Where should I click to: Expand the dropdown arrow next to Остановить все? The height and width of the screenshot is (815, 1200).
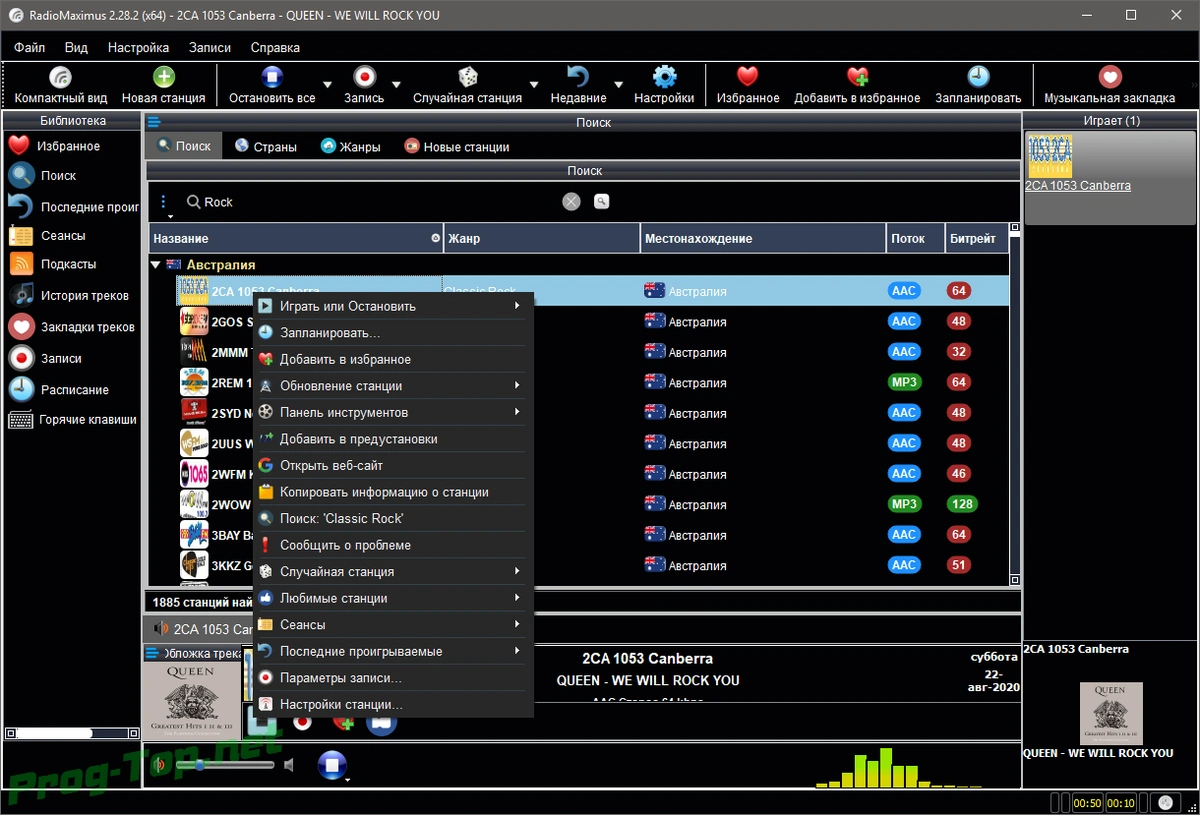click(327, 85)
